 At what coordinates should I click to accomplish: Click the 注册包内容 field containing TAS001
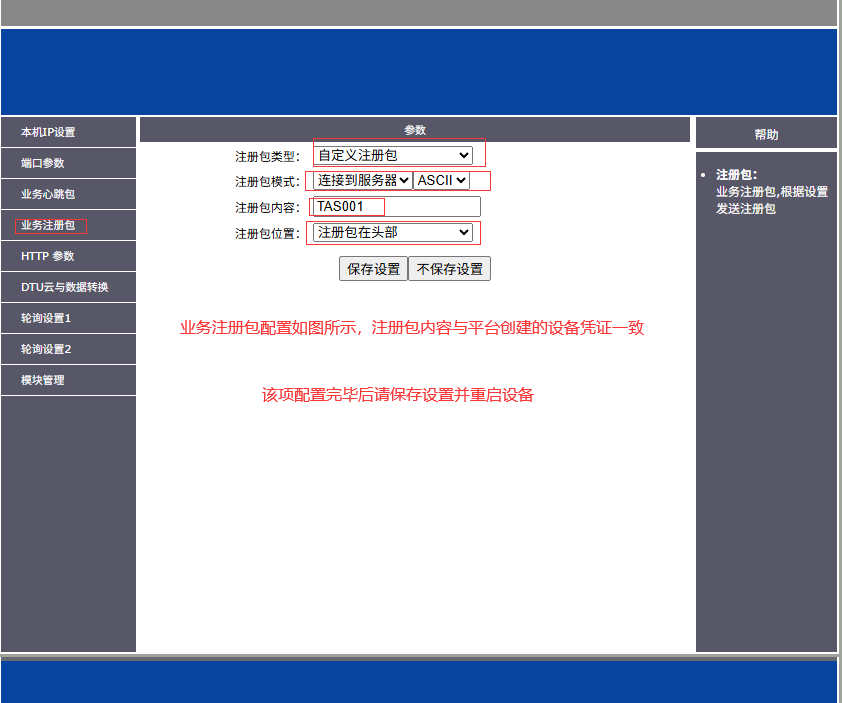pos(396,207)
